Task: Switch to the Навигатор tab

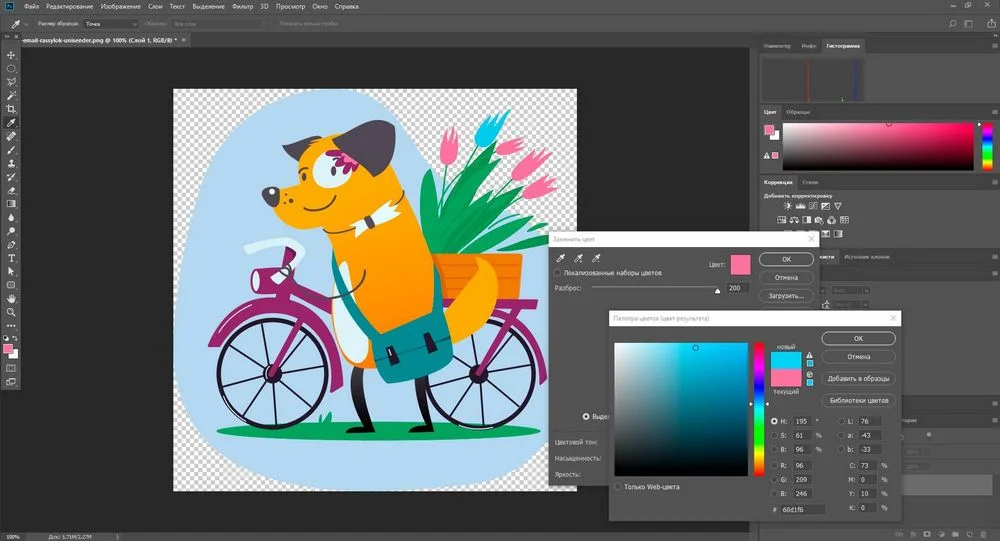Action: pos(777,46)
